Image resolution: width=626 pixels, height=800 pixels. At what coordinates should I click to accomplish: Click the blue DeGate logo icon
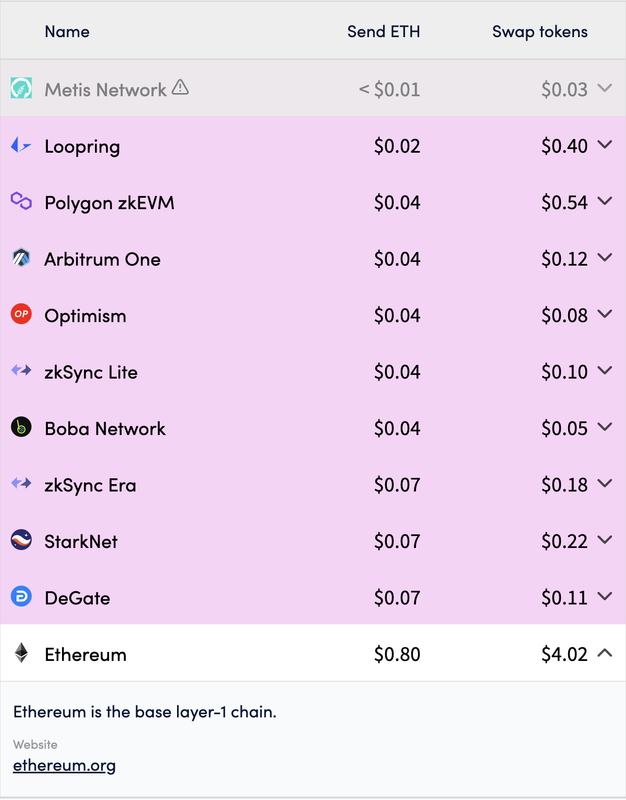click(21, 596)
